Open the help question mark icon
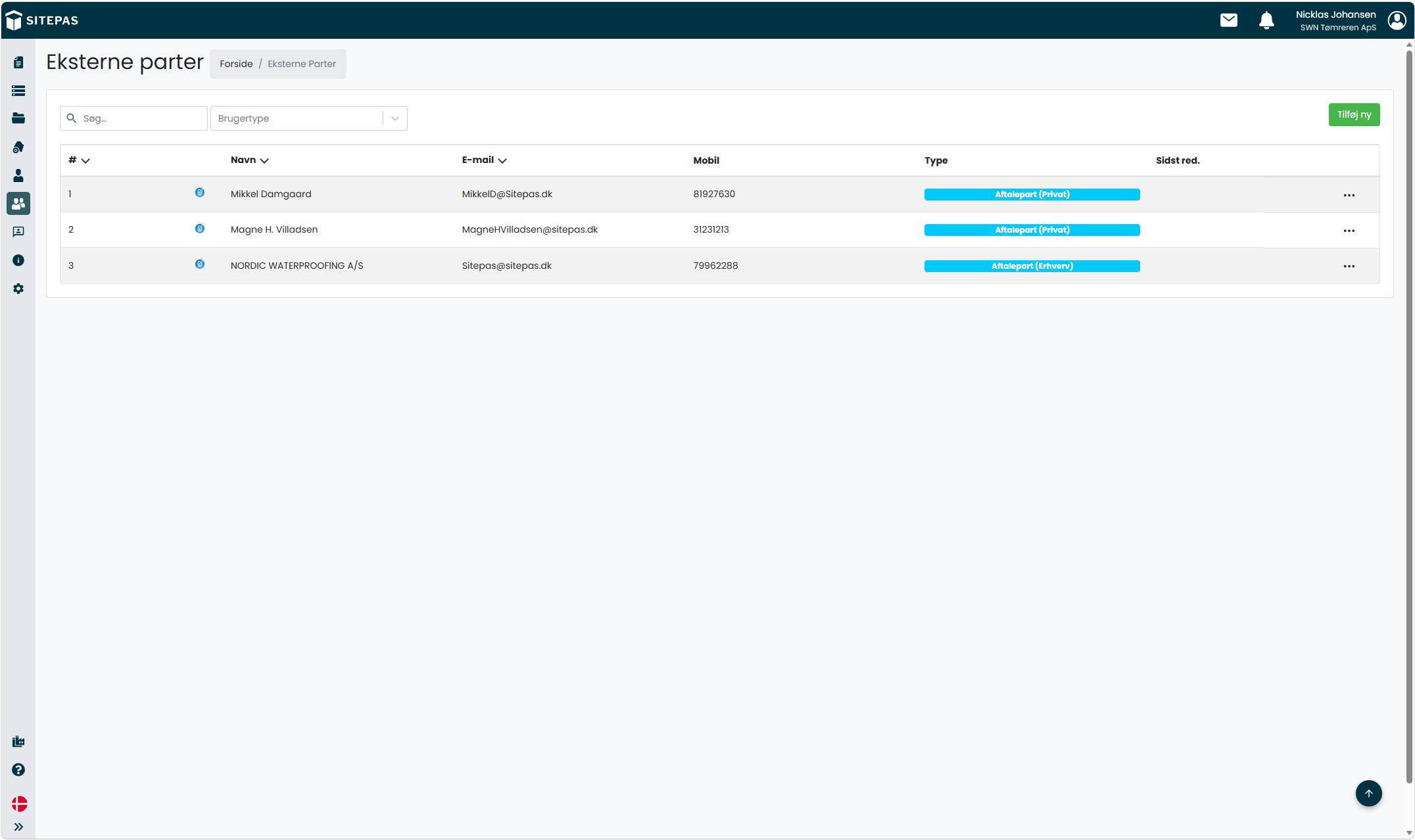This screenshot has height=840, width=1415. pos(18,770)
